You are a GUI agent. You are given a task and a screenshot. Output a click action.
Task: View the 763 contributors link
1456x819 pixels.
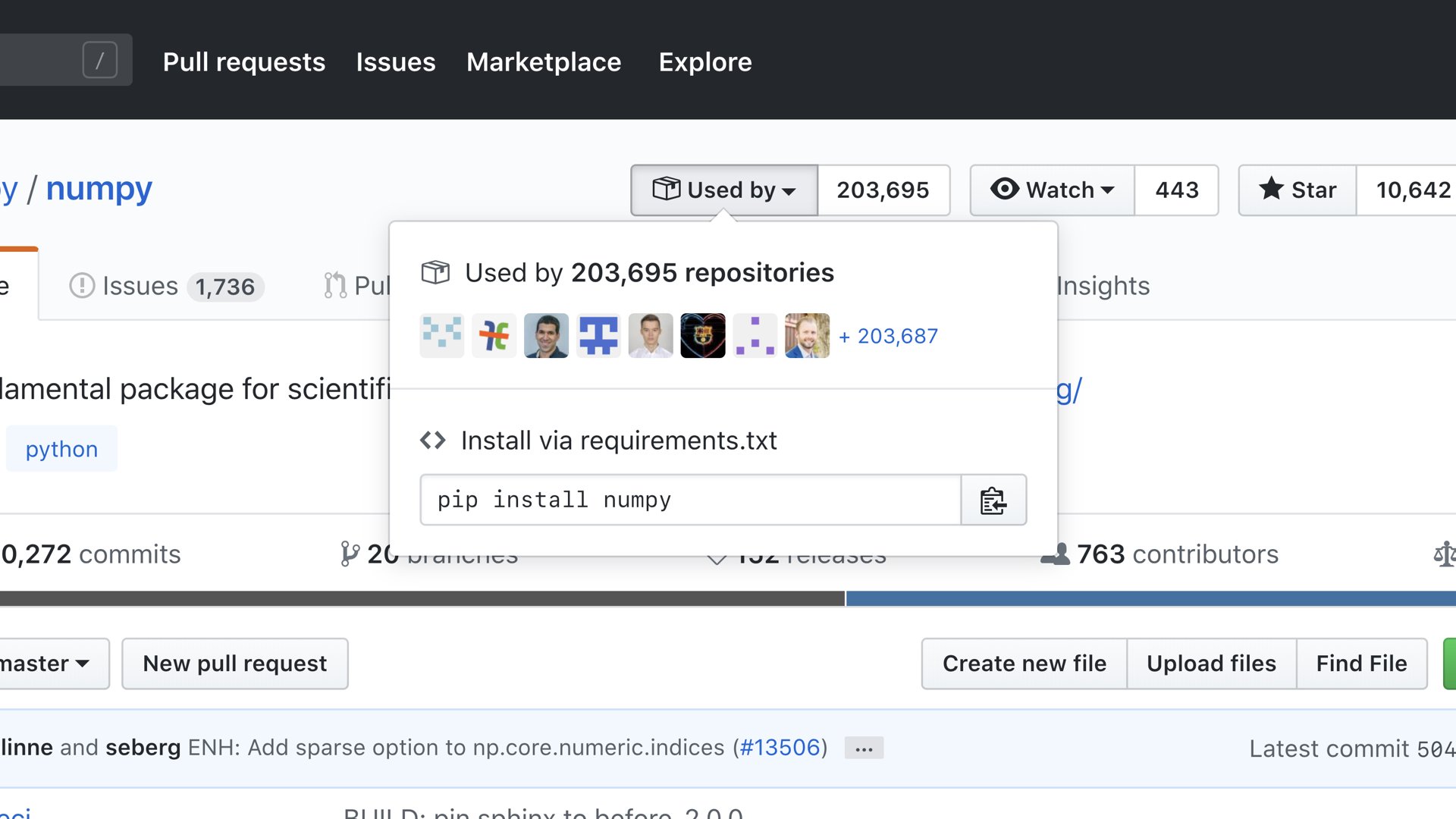1160,554
